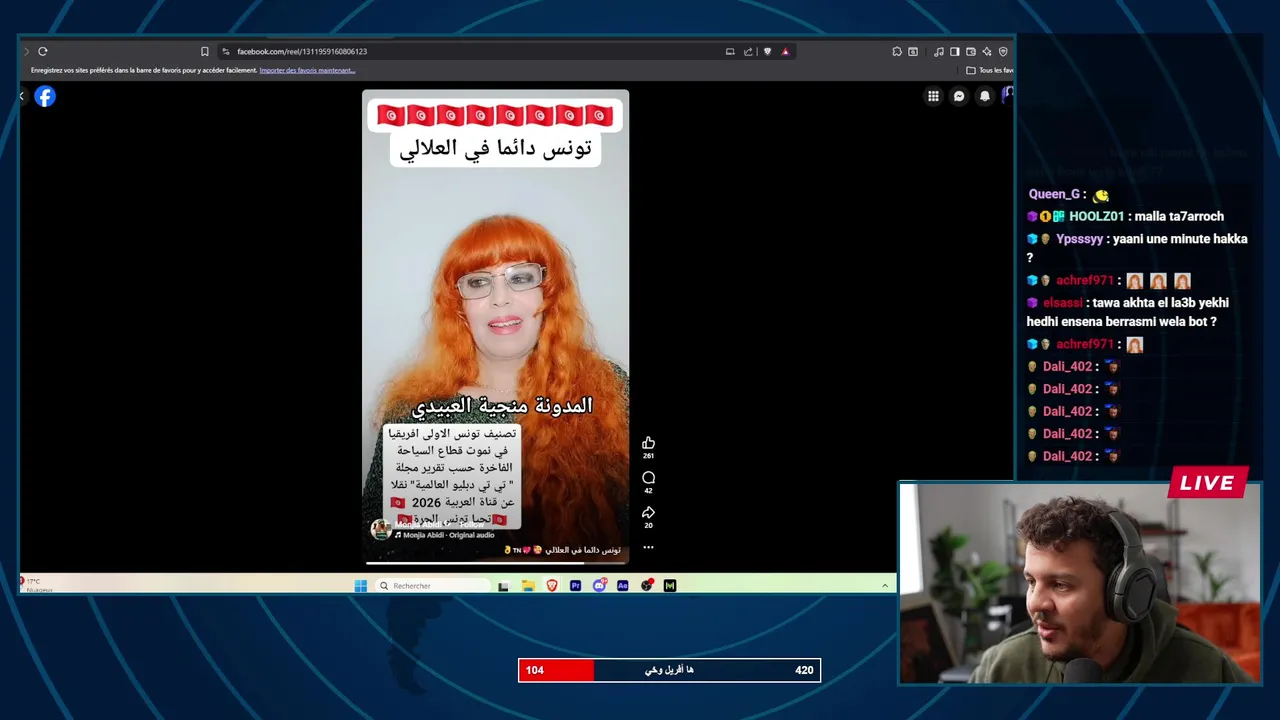The image size is (1280, 720).
Task: Like the reel with thumbs-up
Action: [x=648, y=443]
